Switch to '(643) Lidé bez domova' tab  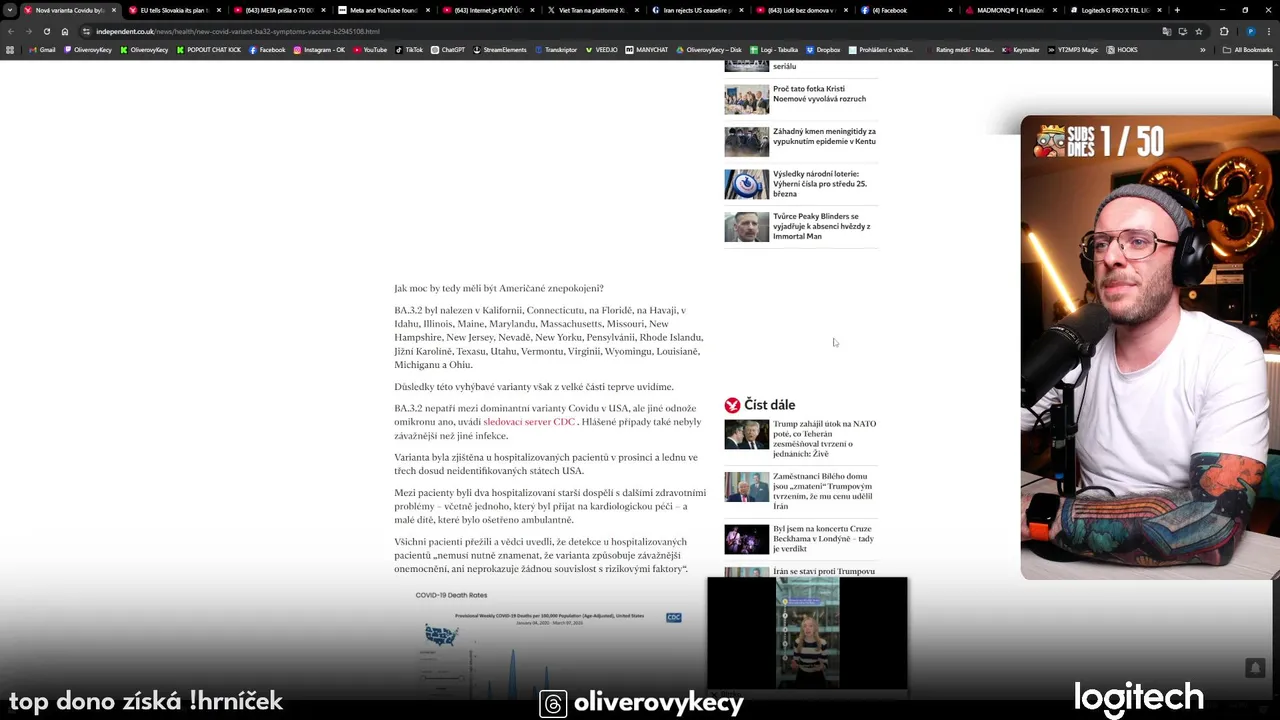tap(802, 10)
